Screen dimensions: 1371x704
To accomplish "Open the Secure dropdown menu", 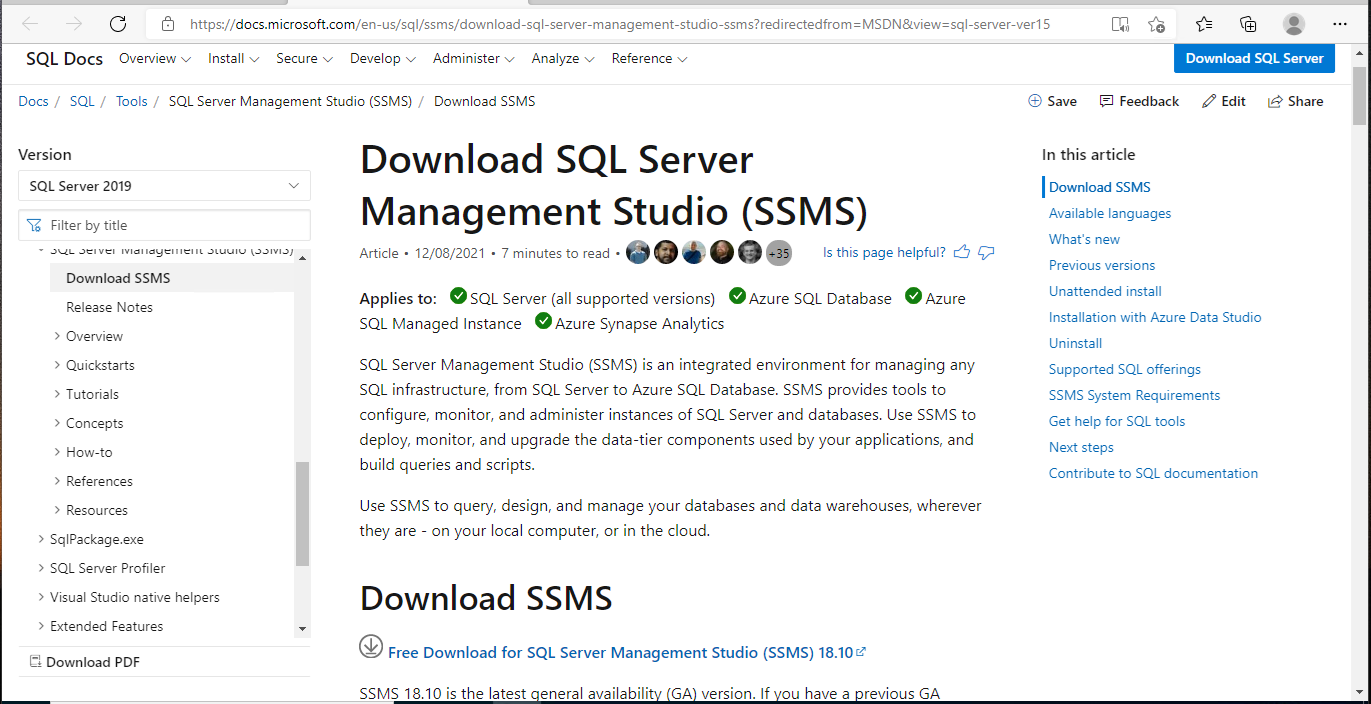I will [305, 58].
